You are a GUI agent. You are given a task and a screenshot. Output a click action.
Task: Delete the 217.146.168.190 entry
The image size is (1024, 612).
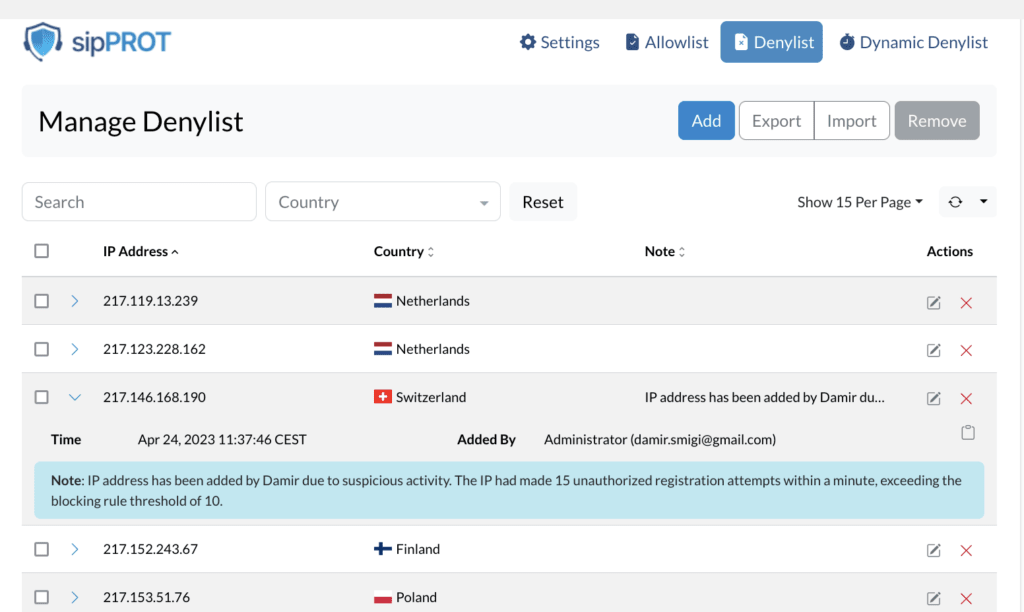(967, 398)
